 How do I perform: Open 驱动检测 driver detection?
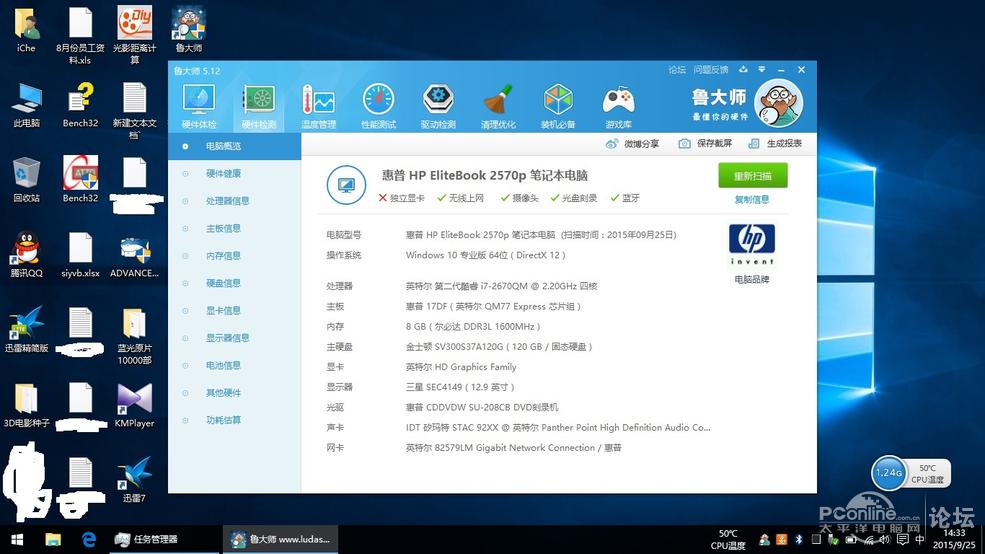(438, 107)
